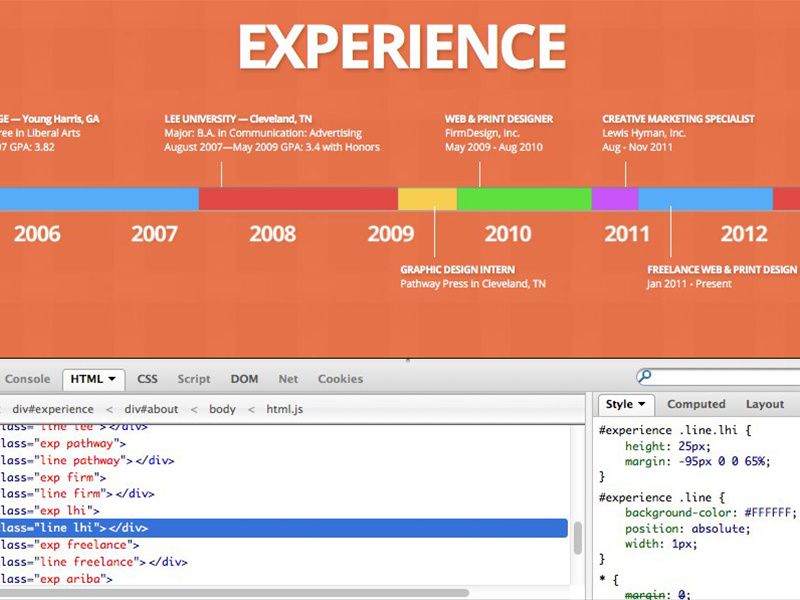Click the search magnifier icon
Image resolution: width=800 pixels, height=600 pixels.
point(644,377)
